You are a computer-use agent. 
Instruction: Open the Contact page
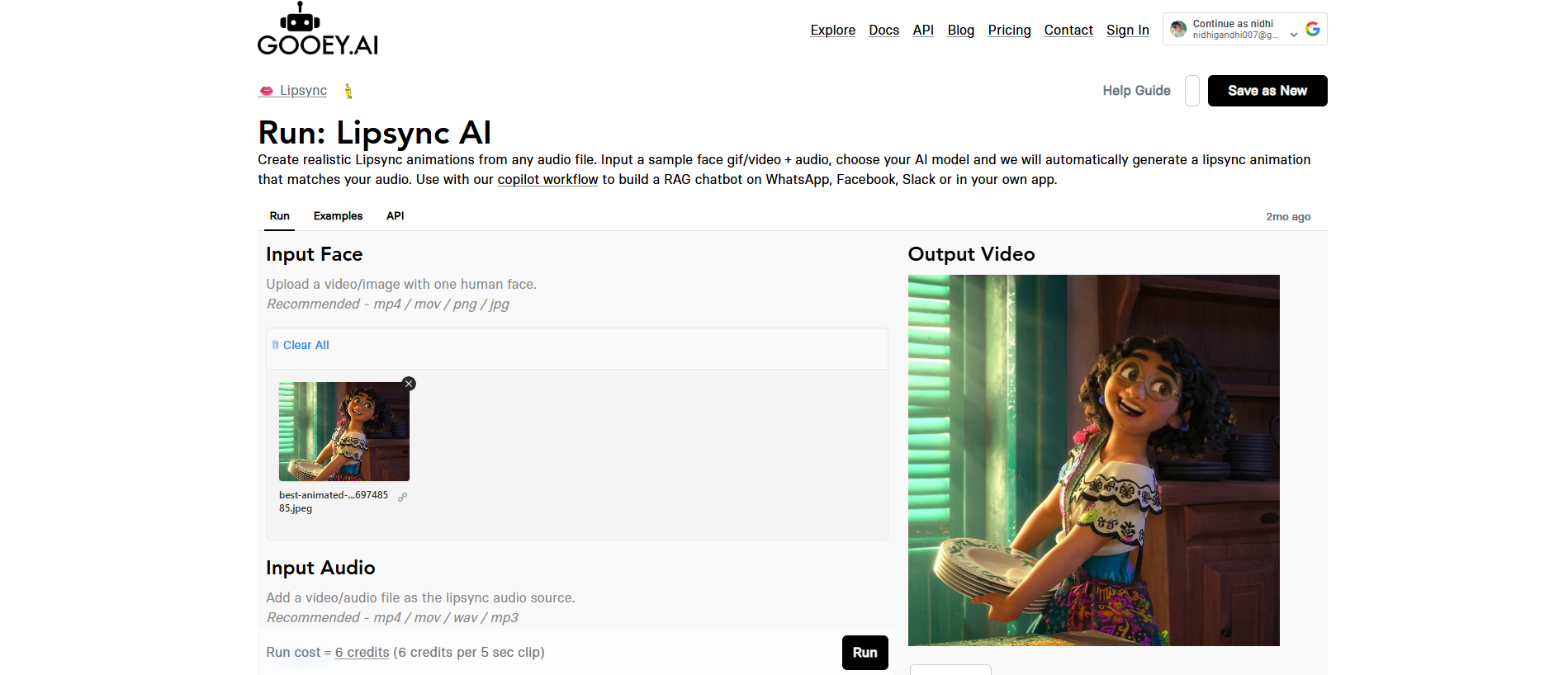[1068, 30]
